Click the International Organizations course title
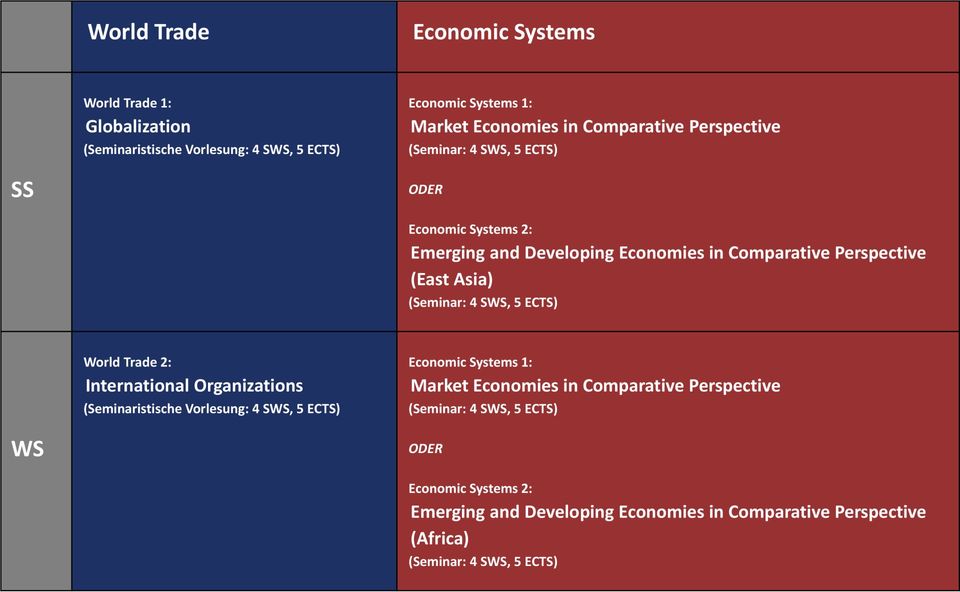The height and width of the screenshot is (592, 960). click(x=194, y=385)
